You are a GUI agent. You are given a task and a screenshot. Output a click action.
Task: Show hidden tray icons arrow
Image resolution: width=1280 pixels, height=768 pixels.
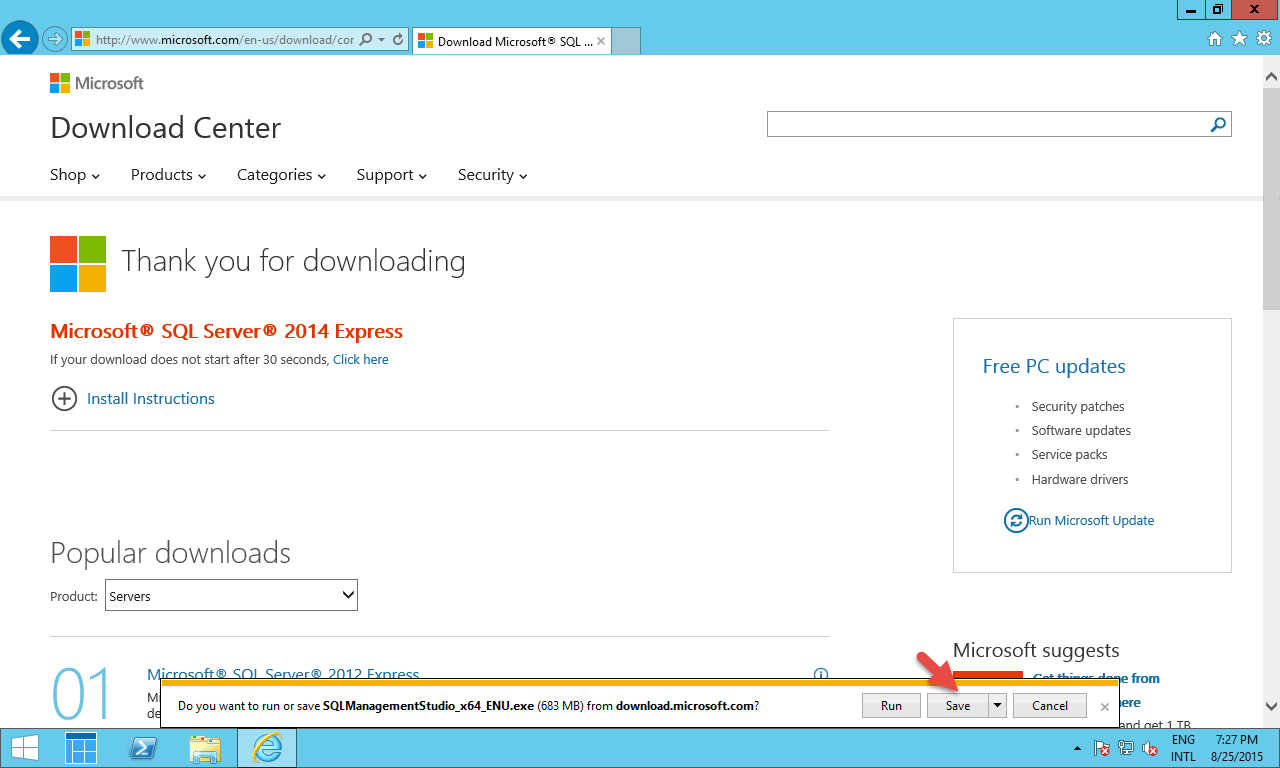1077,748
